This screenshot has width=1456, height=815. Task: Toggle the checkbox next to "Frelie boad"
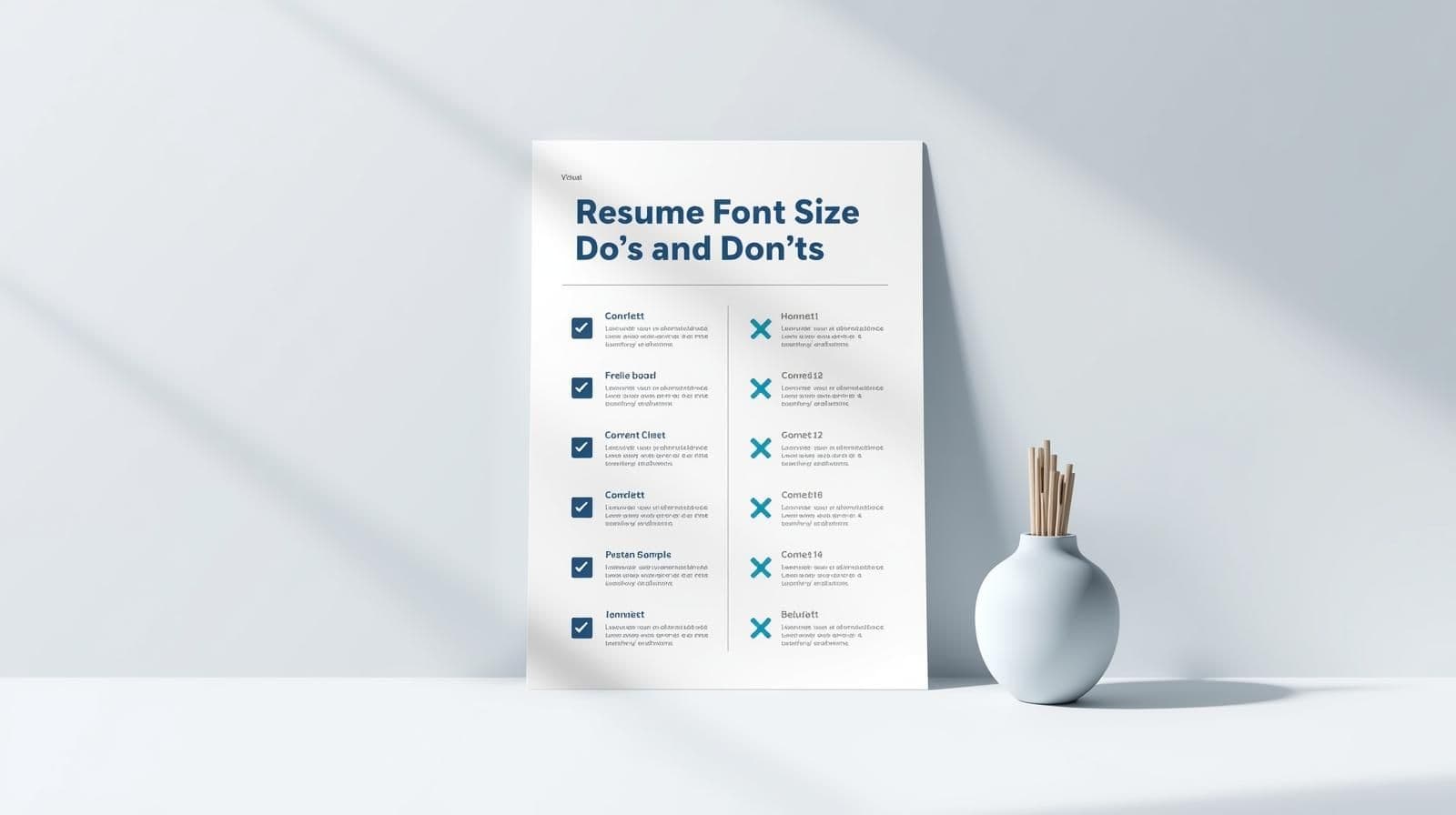[x=581, y=387]
